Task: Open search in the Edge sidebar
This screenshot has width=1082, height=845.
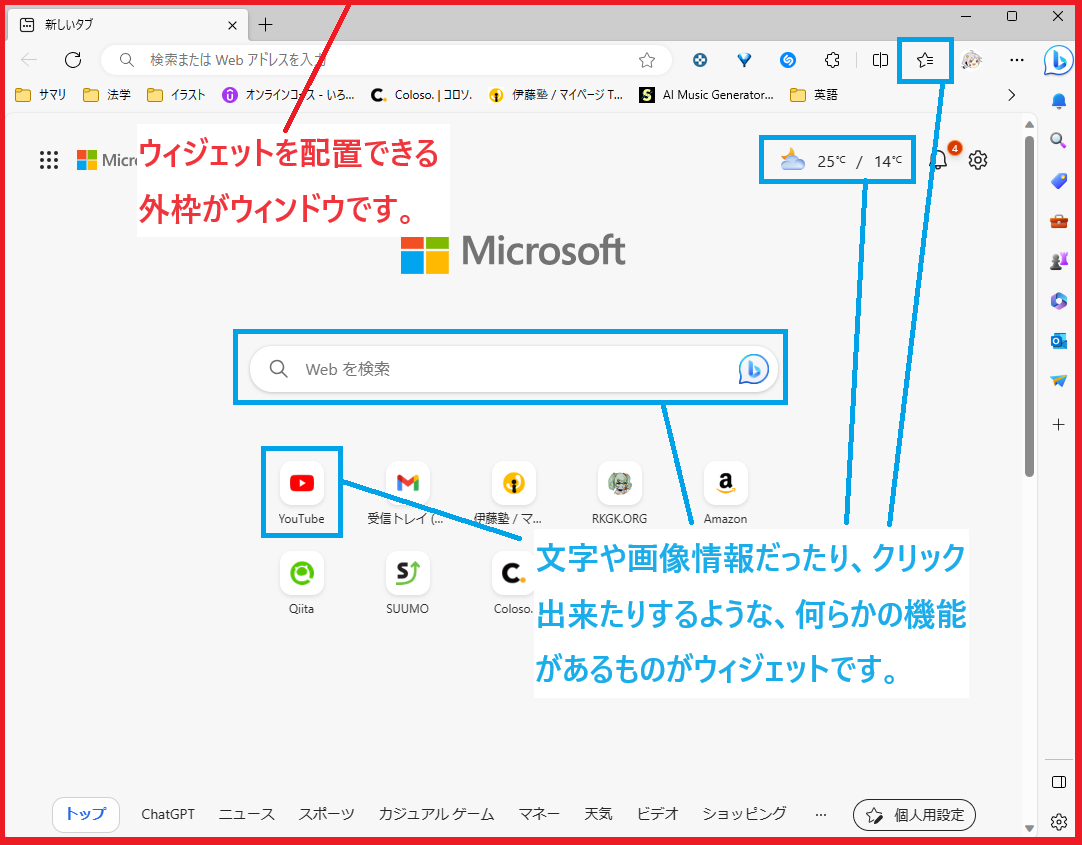Action: (x=1058, y=141)
